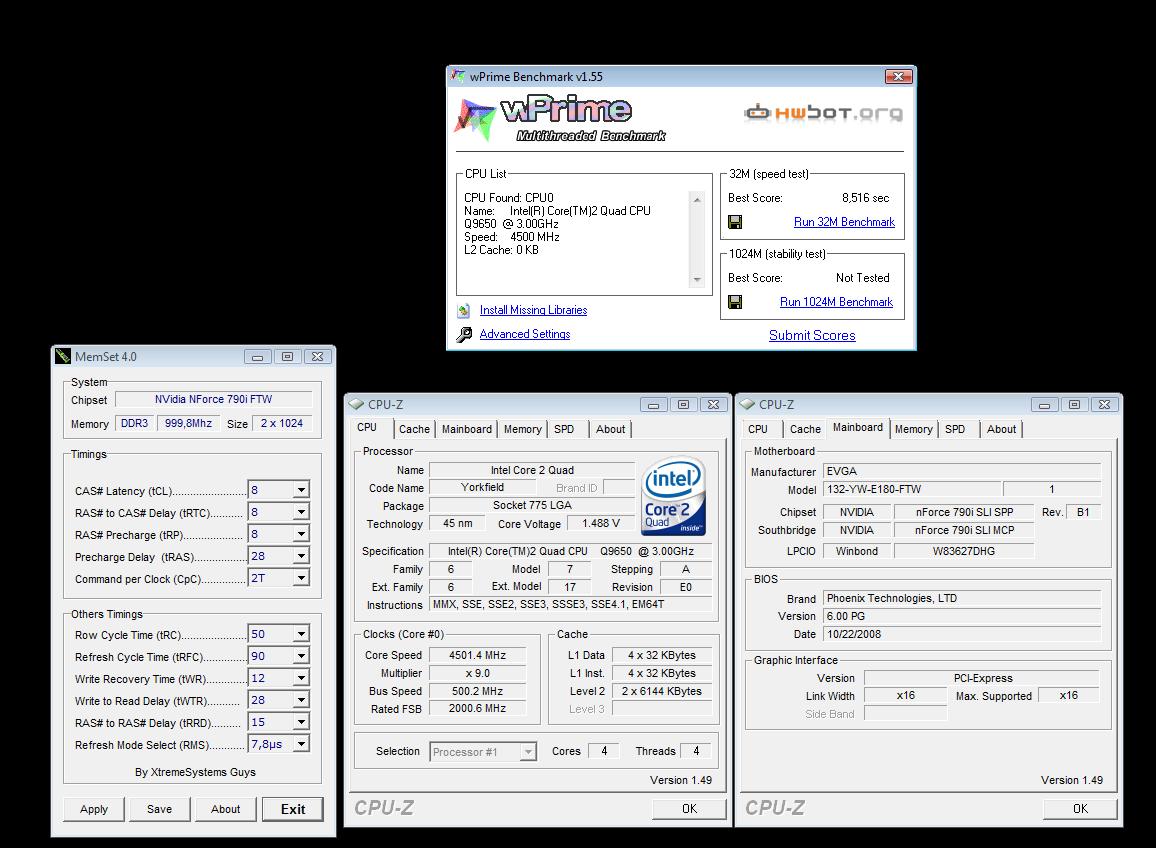Click the wrench Advanced Settings icon
The image size is (1156, 848).
point(464,335)
